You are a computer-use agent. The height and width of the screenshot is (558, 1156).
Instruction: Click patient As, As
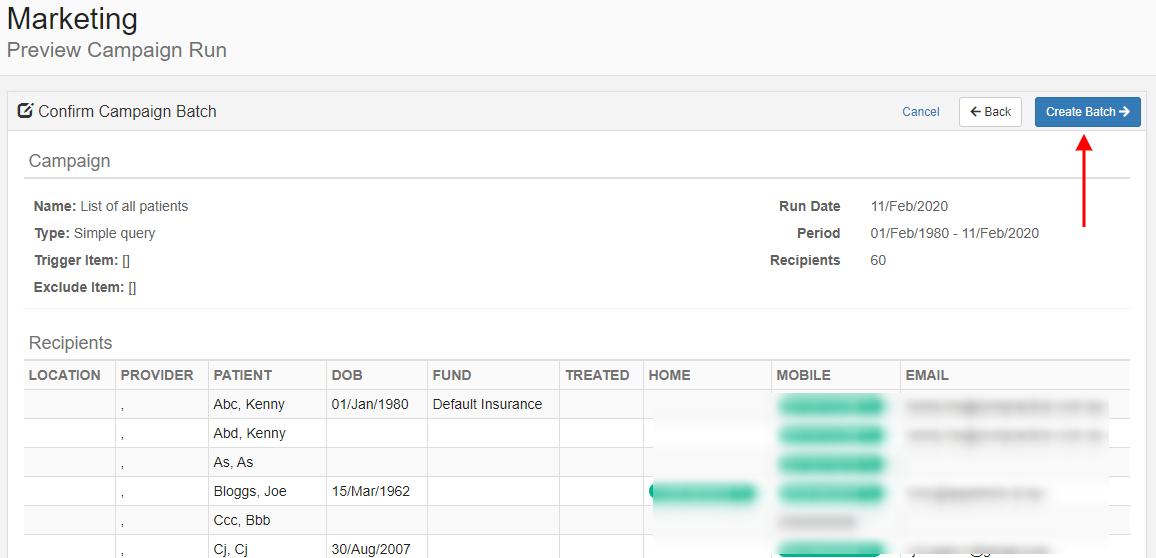pyautogui.click(x=233, y=462)
